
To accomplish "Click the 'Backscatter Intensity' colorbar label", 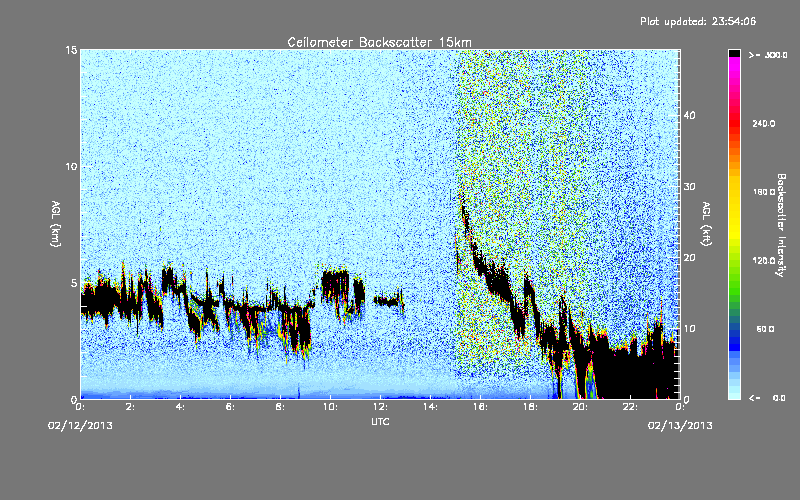I will [x=781, y=225].
